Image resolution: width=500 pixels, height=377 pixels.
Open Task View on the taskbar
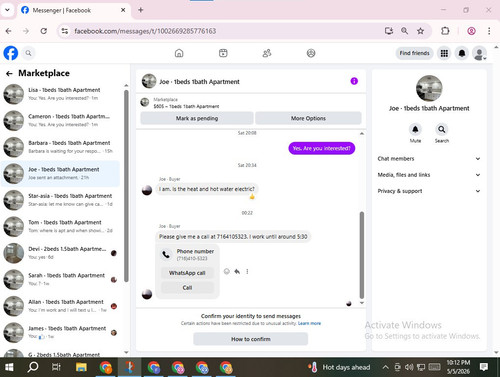click(x=56, y=367)
